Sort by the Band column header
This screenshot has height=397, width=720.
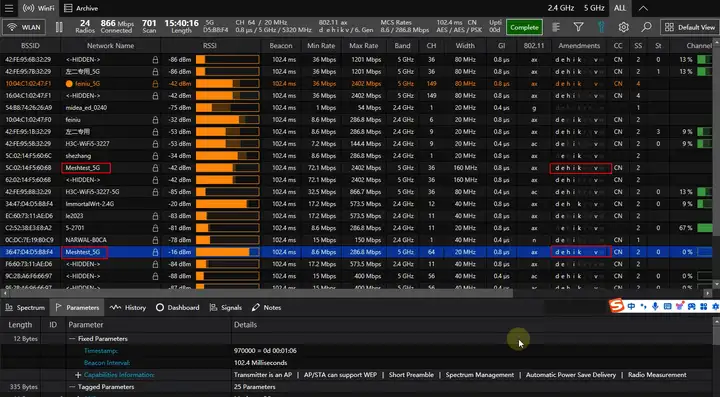click(x=402, y=45)
